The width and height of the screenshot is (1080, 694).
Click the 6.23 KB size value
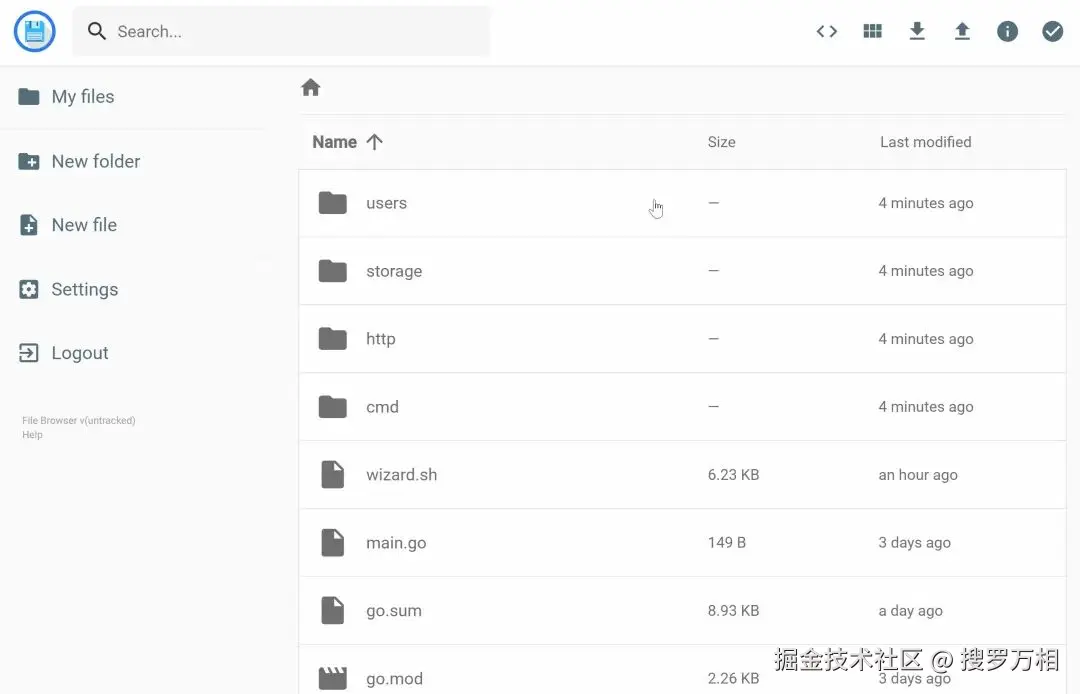tap(733, 474)
